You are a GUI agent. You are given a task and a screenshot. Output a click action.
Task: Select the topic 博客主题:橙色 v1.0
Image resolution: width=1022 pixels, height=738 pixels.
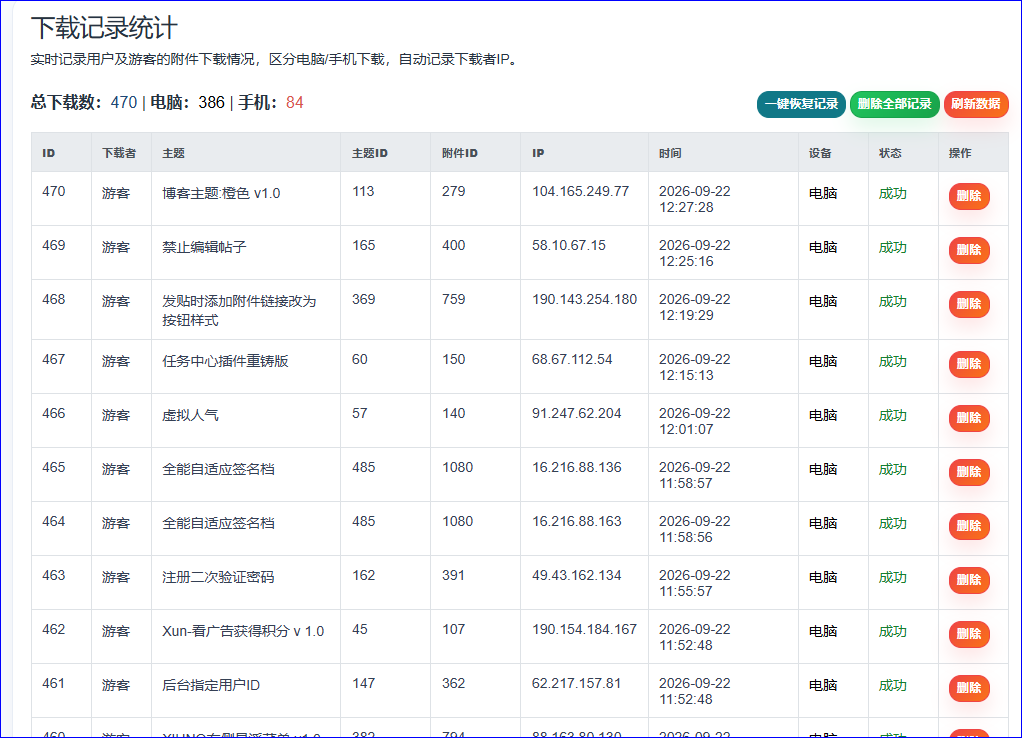coord(221,194)
